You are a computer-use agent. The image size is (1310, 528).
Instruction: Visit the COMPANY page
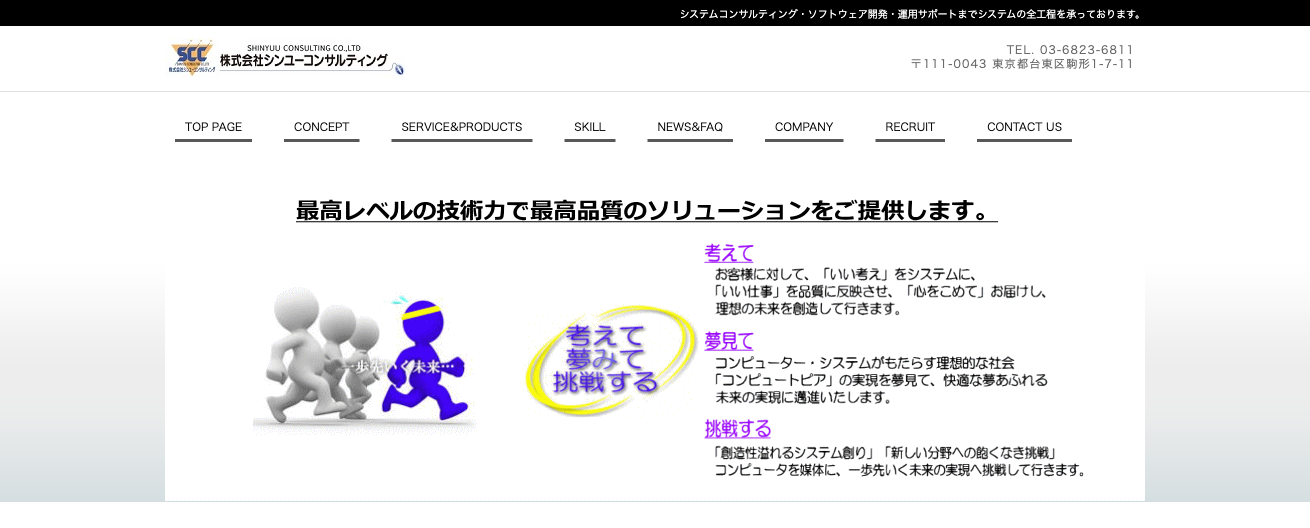pyautogui.click(x=803, y=127)
